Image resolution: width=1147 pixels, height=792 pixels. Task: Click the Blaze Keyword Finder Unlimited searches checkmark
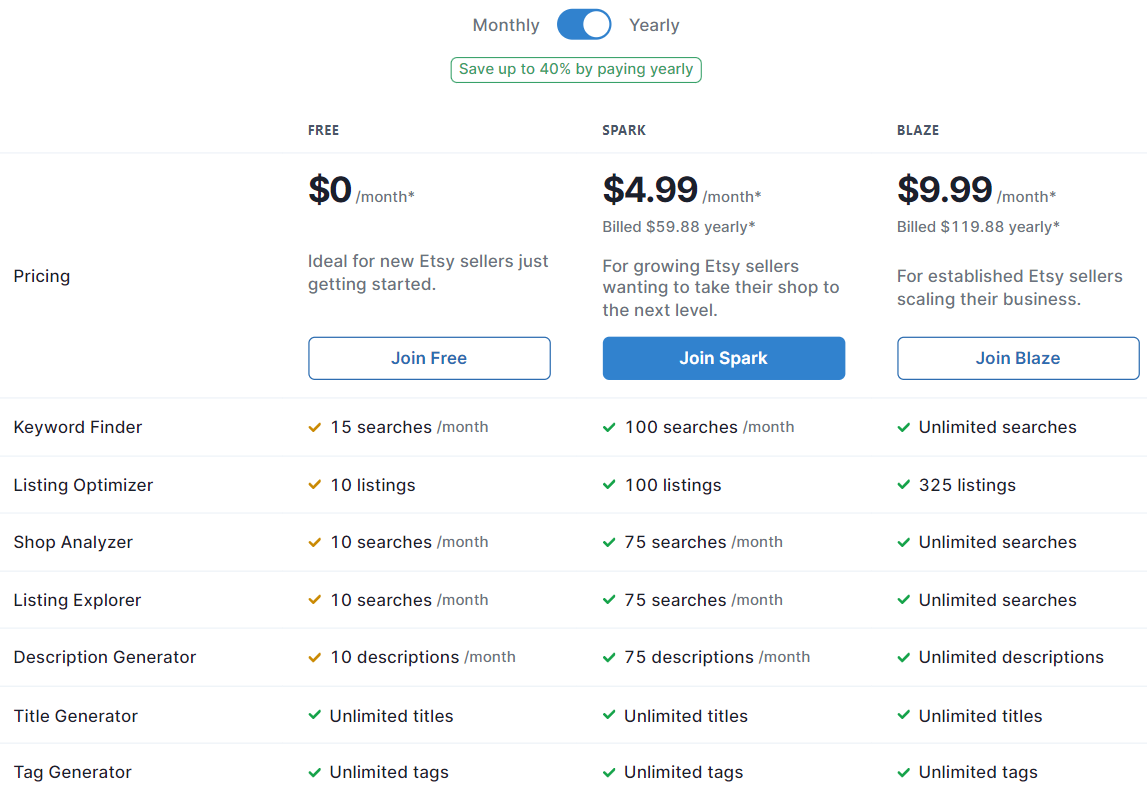(x=904, y=427)
